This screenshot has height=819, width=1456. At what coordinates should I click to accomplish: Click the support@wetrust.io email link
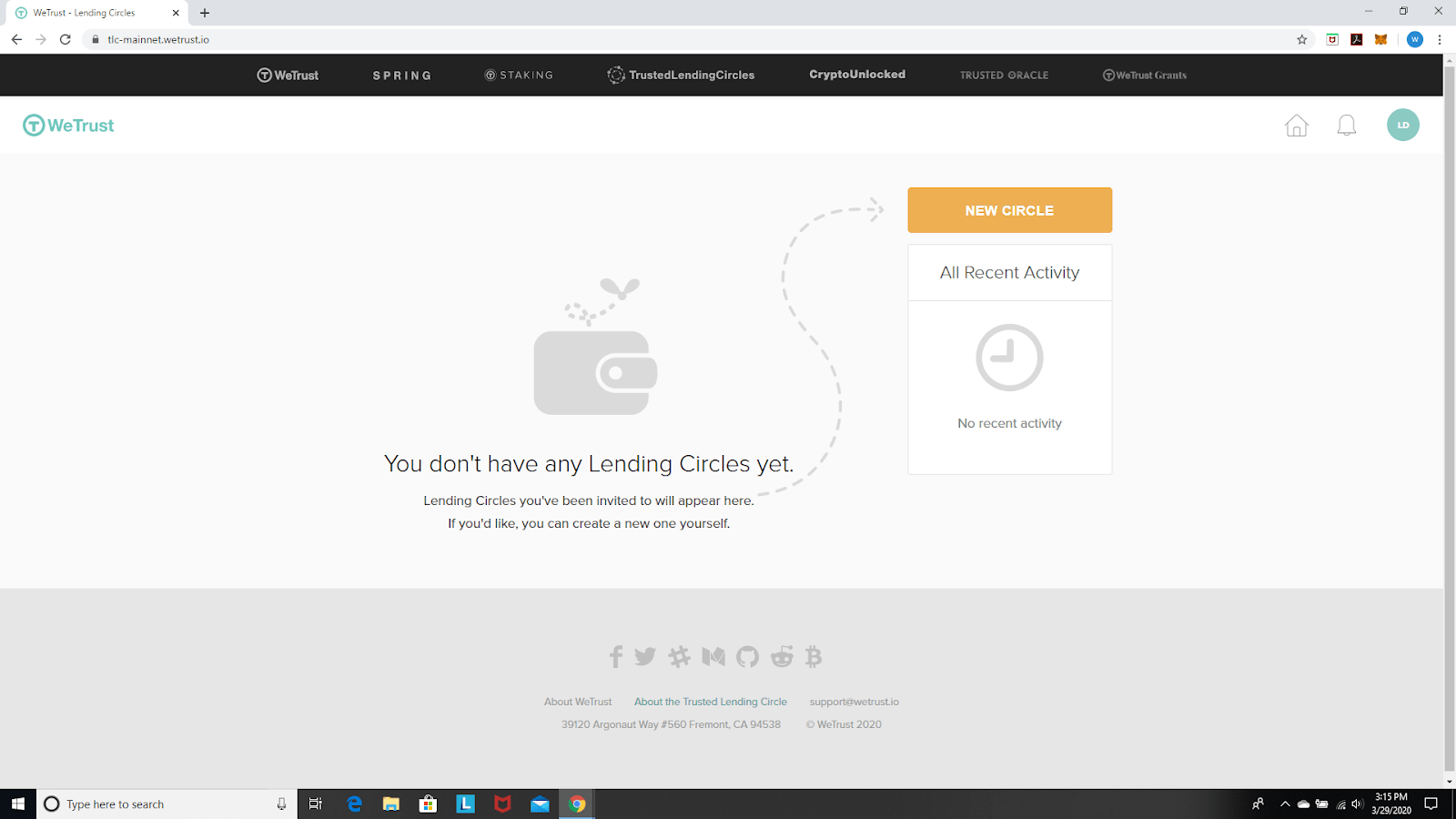coord(854,702)
